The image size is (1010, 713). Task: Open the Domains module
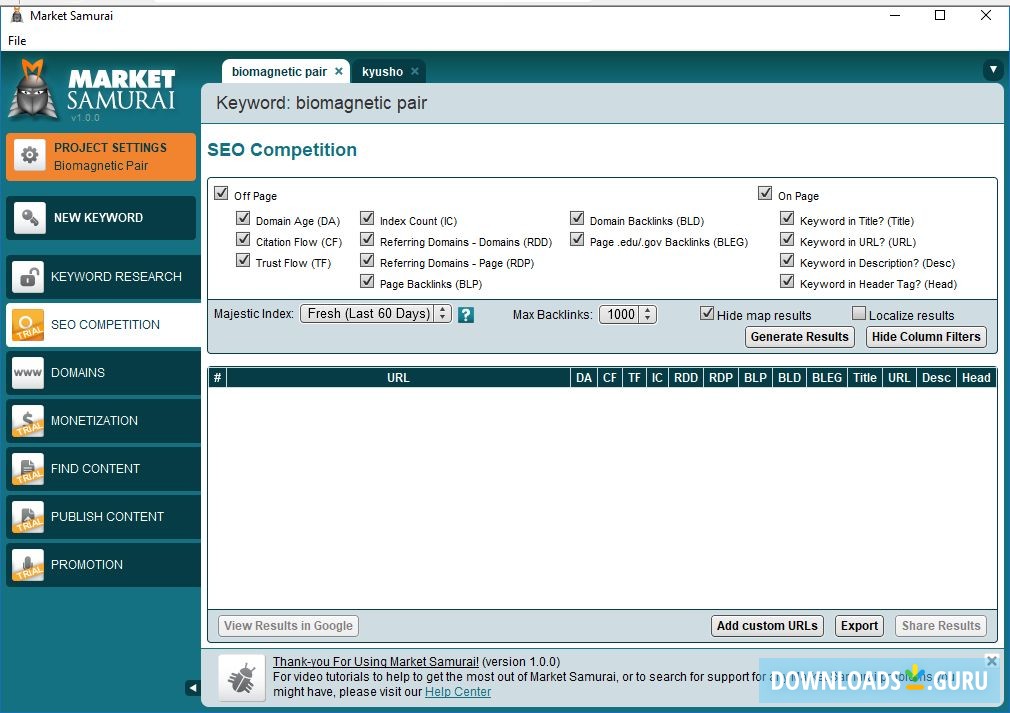pos(103,373)
